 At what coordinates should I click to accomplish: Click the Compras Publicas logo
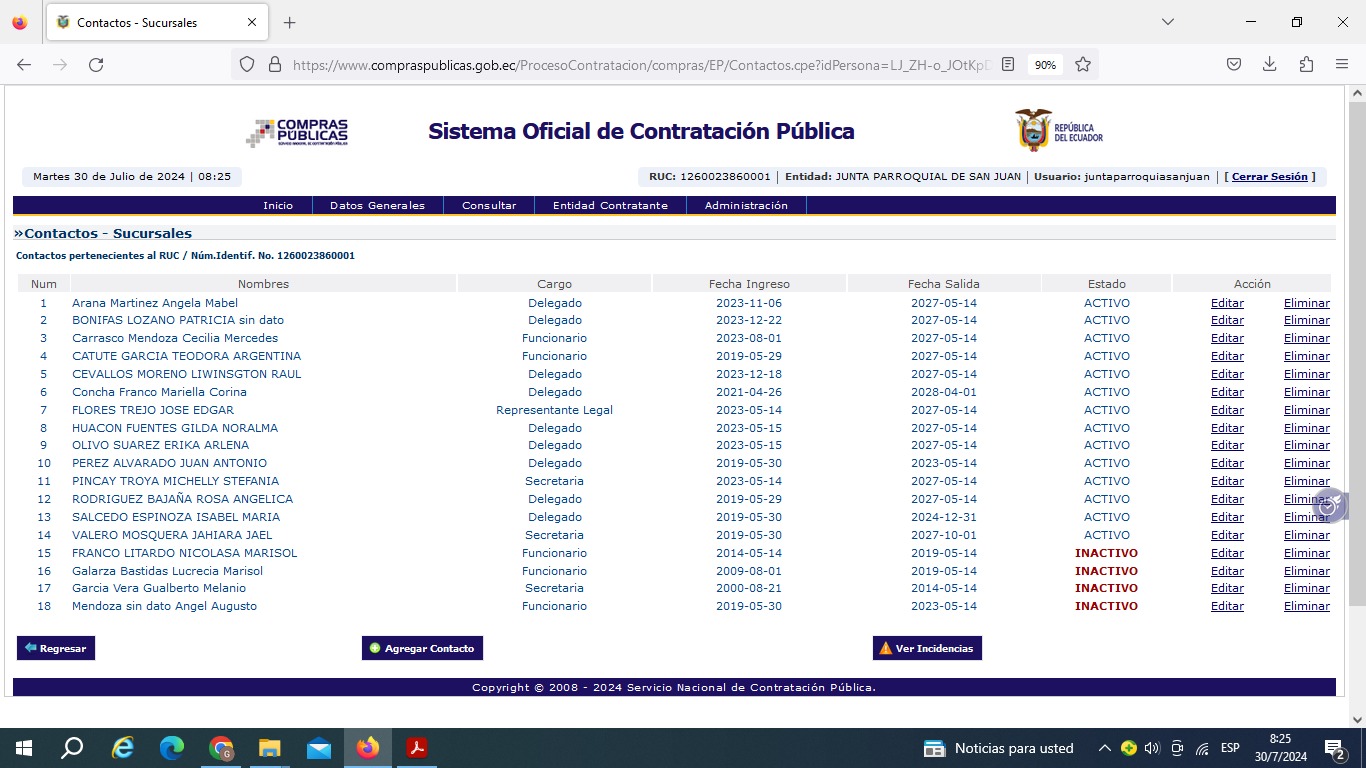pyautogui.click(x=297, y=132)
